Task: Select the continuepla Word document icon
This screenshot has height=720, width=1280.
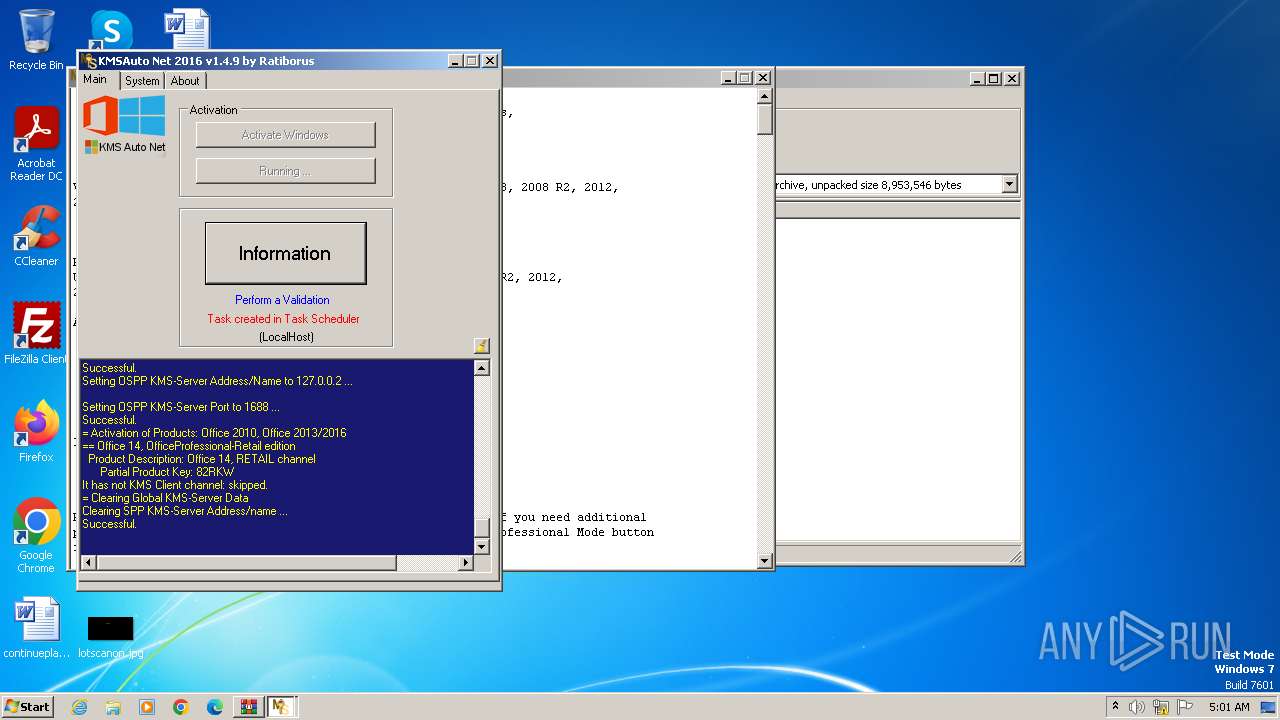Action: [x=36, y=628]
